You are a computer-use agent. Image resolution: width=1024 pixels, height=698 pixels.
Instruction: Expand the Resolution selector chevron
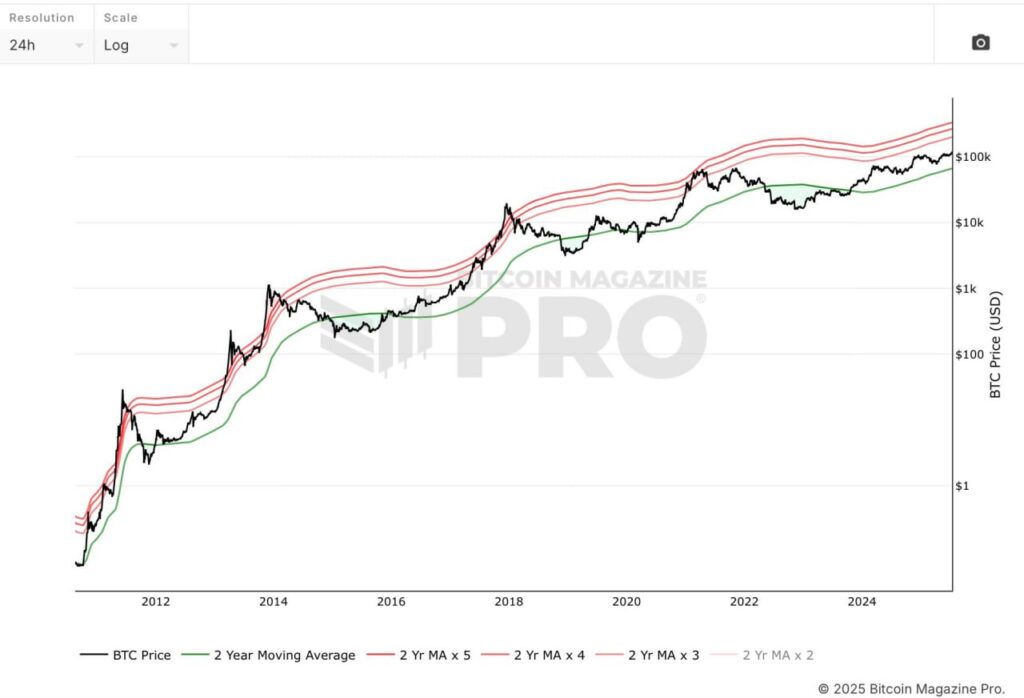pyautogui.click(x=78, y=46)
